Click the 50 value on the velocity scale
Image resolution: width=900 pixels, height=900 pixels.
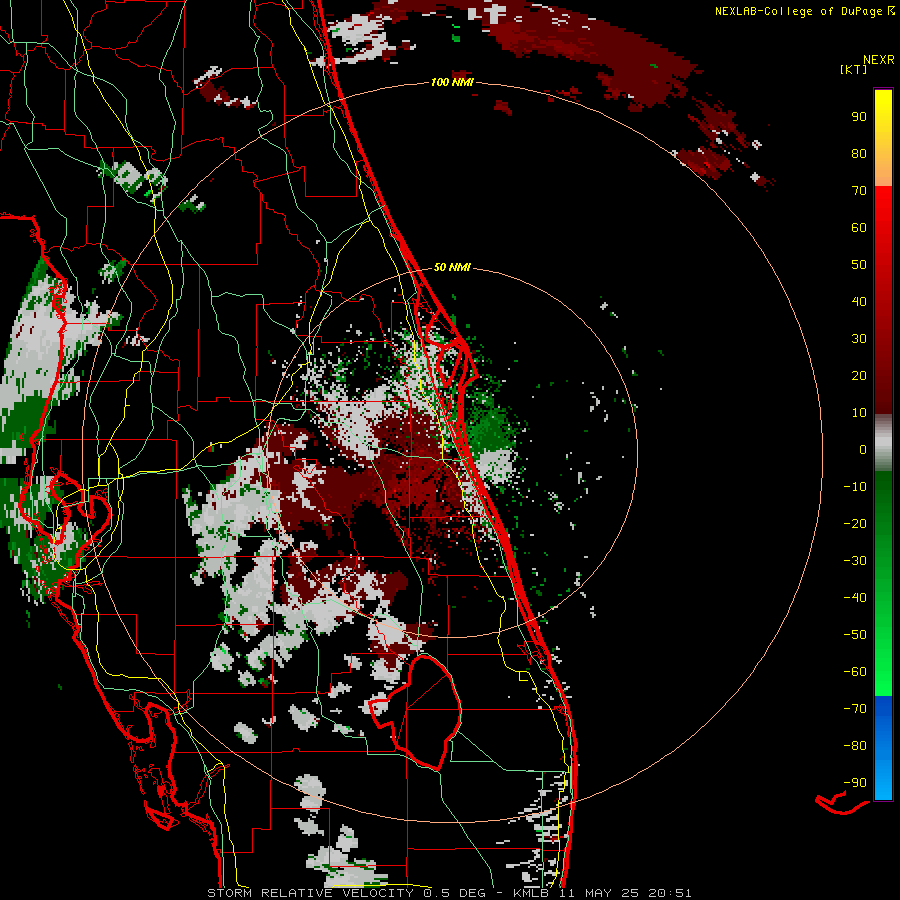(x=859, y=265)
